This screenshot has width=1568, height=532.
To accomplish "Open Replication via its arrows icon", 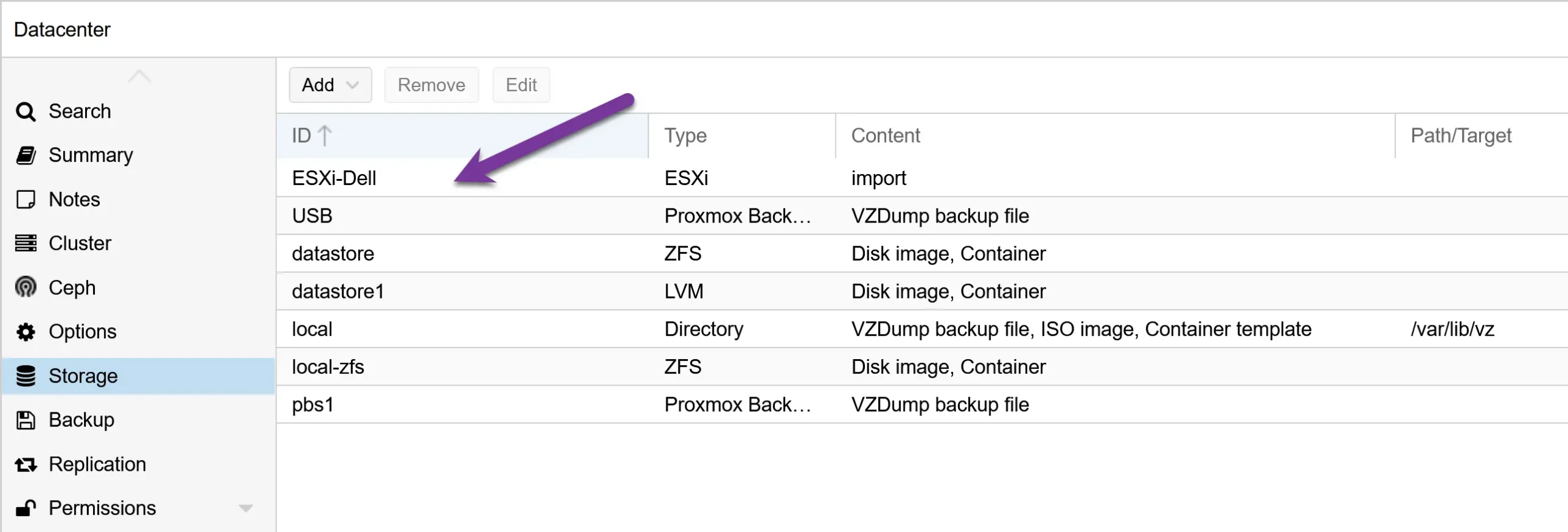I will (25, 463).
